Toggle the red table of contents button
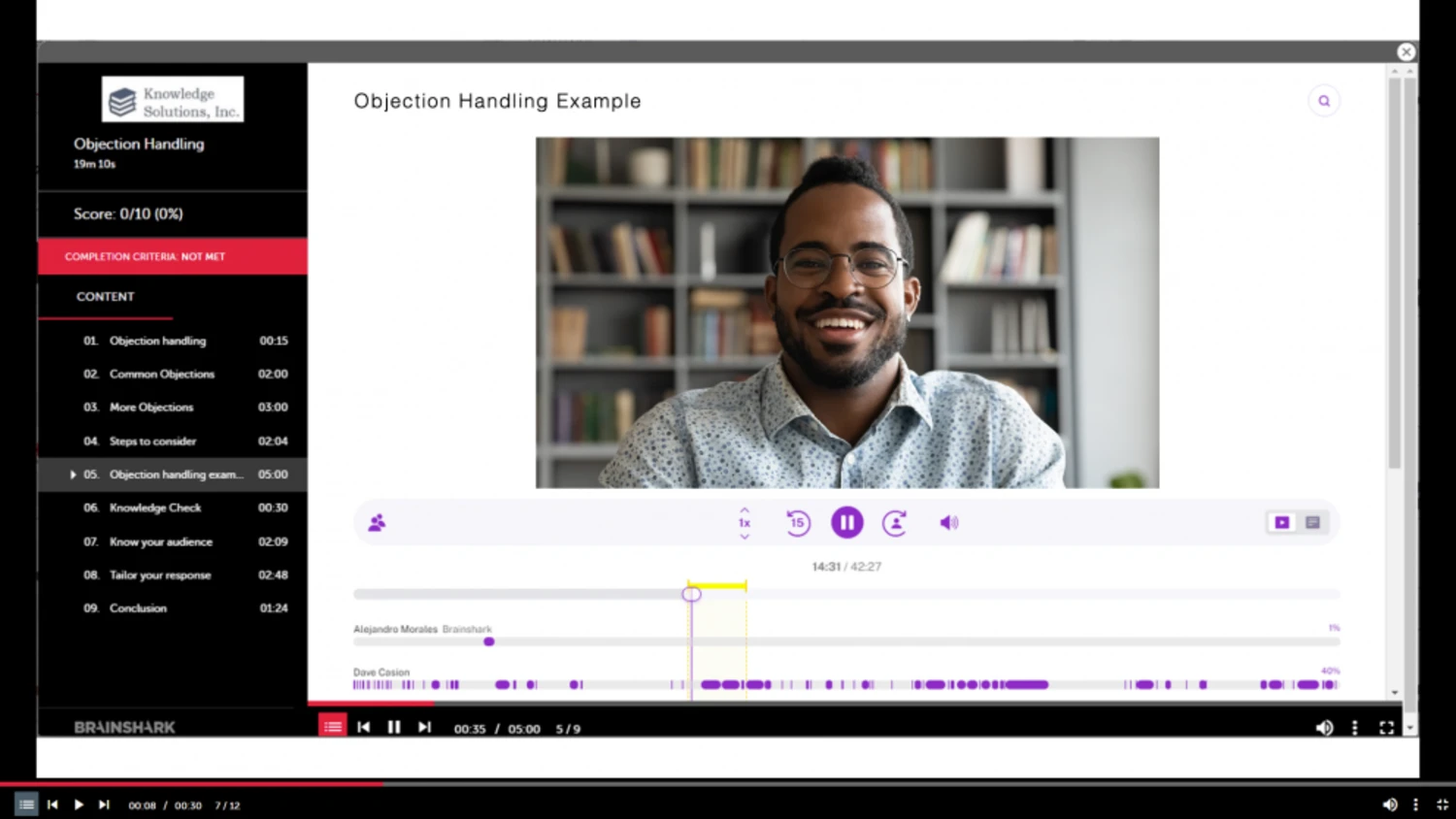Viewport: 1456px width, 819px height. pos(333,727)
